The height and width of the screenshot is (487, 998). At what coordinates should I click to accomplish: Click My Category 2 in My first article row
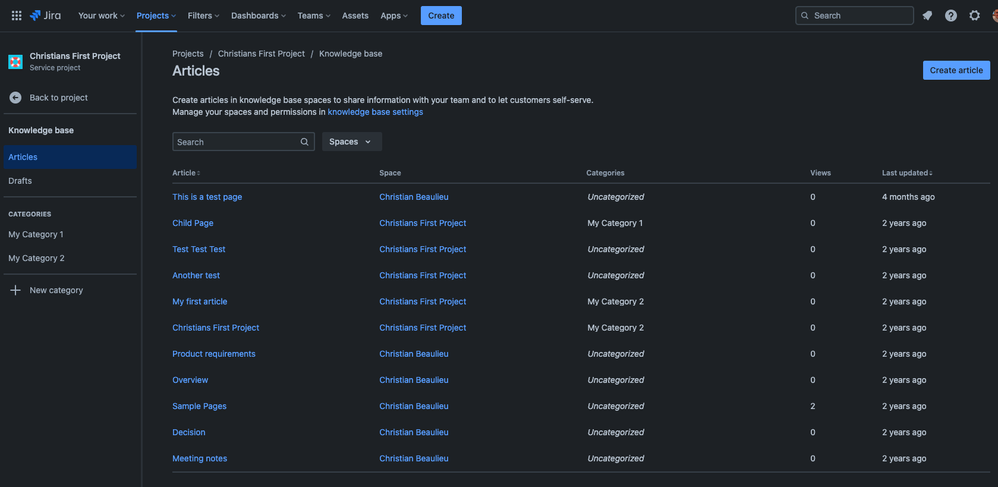615,301
